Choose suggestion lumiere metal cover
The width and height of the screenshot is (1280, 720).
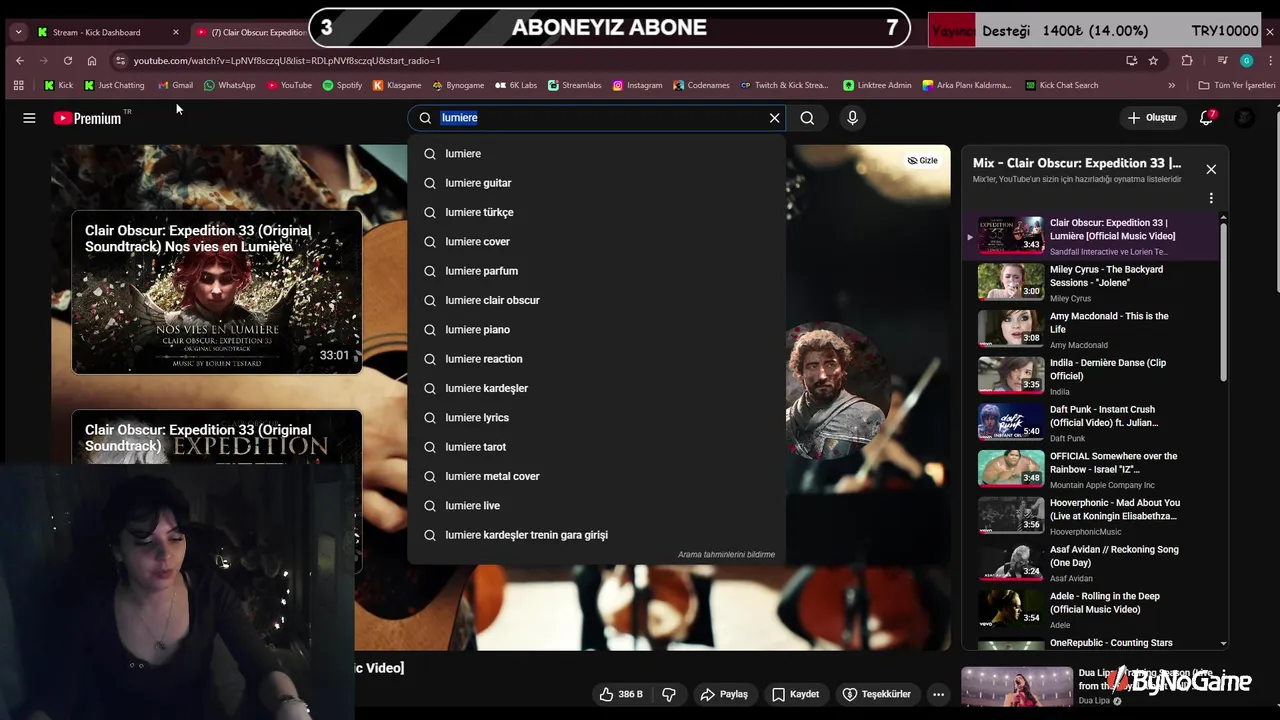point(596,476)
